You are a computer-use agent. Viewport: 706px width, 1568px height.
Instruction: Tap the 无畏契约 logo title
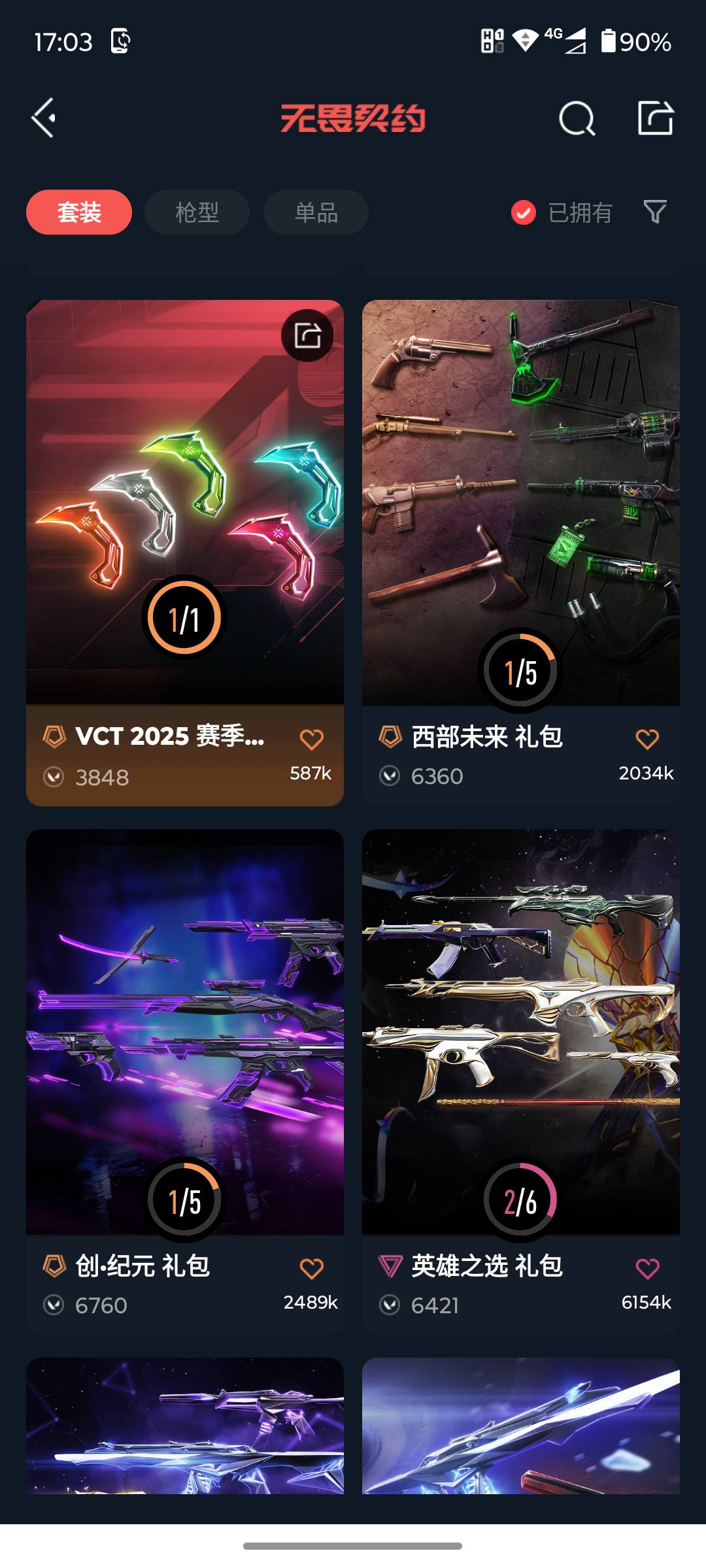pyautogui.click(x=353, y=118)
